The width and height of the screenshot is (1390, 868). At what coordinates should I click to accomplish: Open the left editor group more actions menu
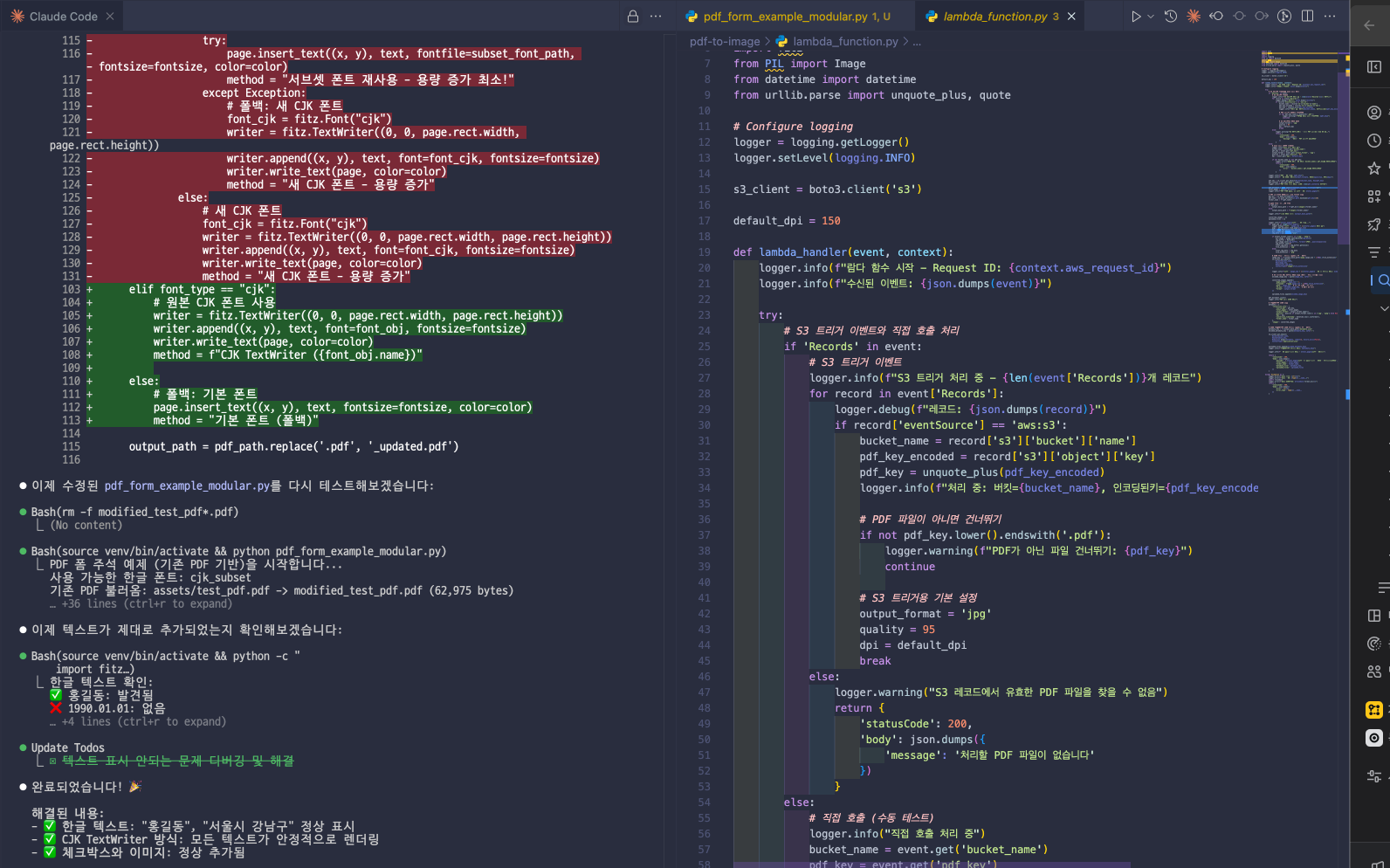(x=657, y=17)
